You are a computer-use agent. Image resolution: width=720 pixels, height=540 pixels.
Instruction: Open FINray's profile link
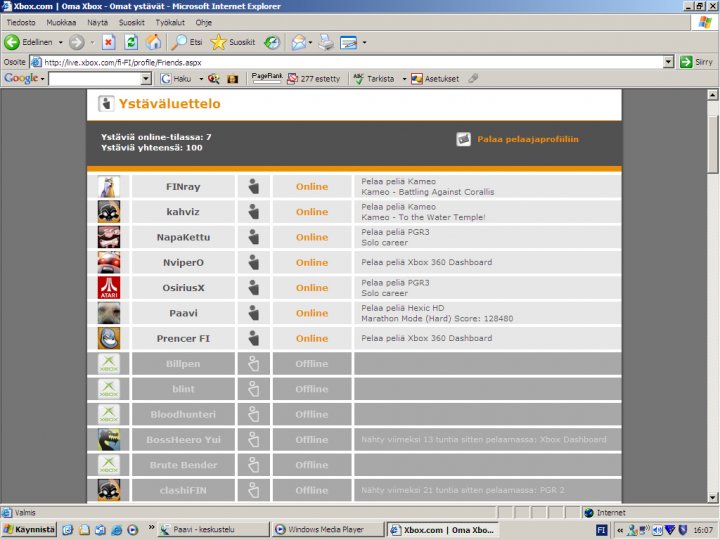183,186
